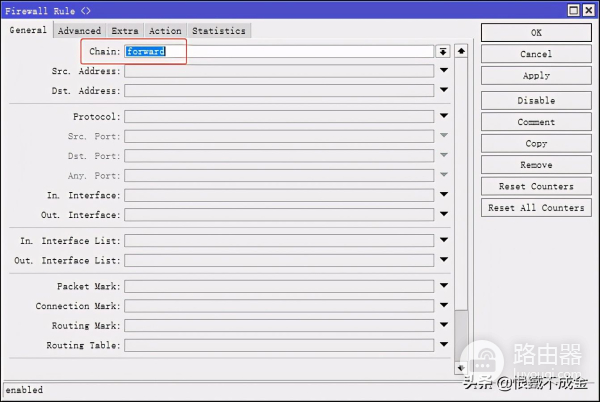Image resolution: width=600 pixels, height=402 pixels.
Task: Switch to the Advanced tab
Action: tap(79, 31)
